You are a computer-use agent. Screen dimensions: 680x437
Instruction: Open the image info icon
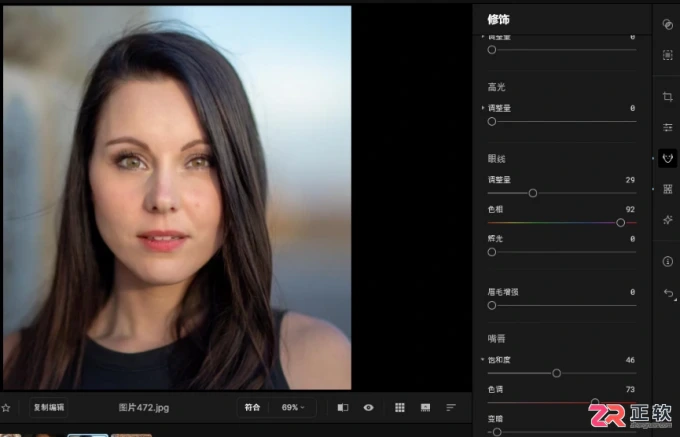(667, 261)
